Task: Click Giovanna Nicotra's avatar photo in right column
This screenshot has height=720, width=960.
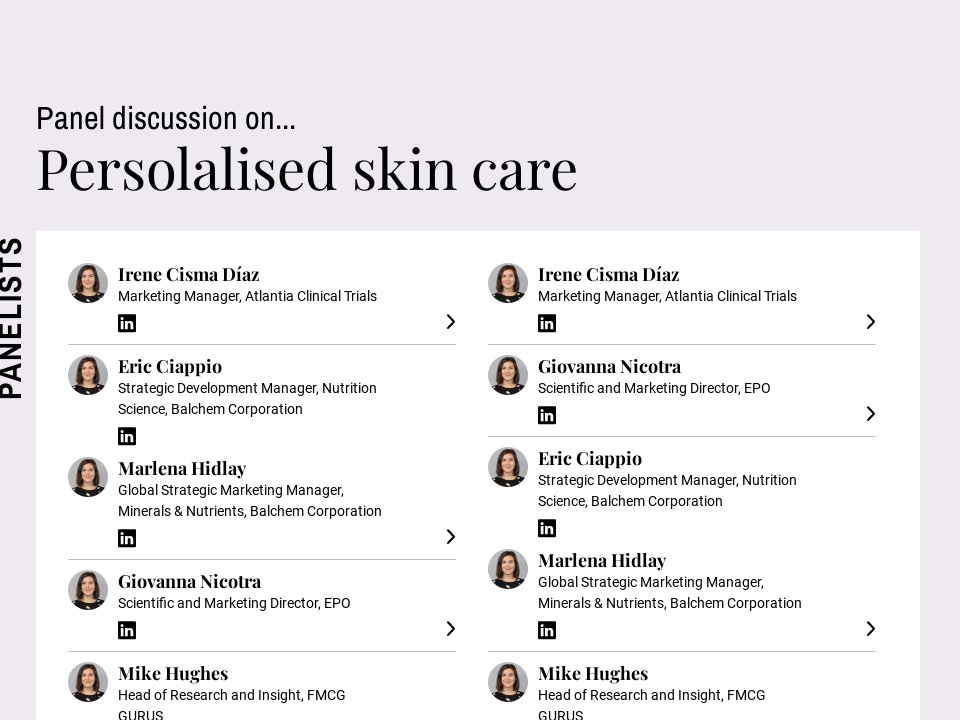Action: pos(508,375)
